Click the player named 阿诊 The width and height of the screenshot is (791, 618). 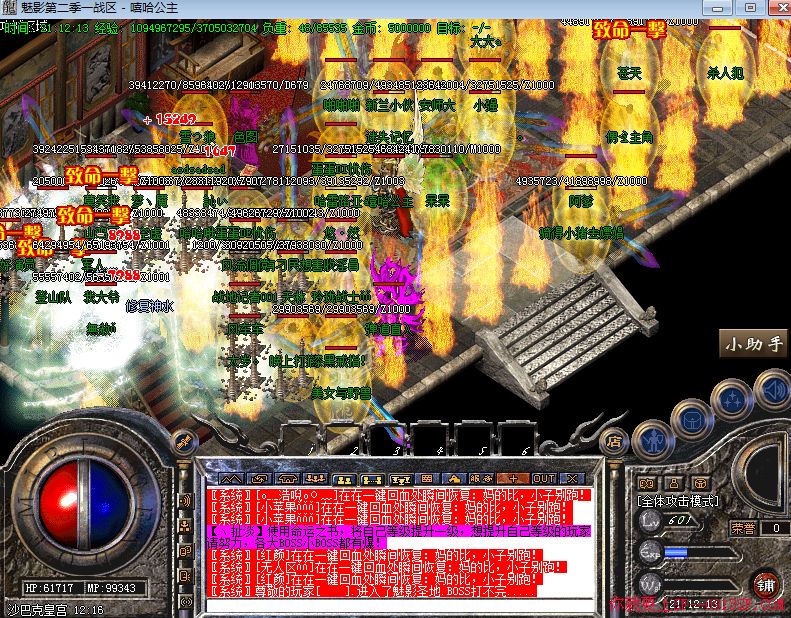click(581, 202)
